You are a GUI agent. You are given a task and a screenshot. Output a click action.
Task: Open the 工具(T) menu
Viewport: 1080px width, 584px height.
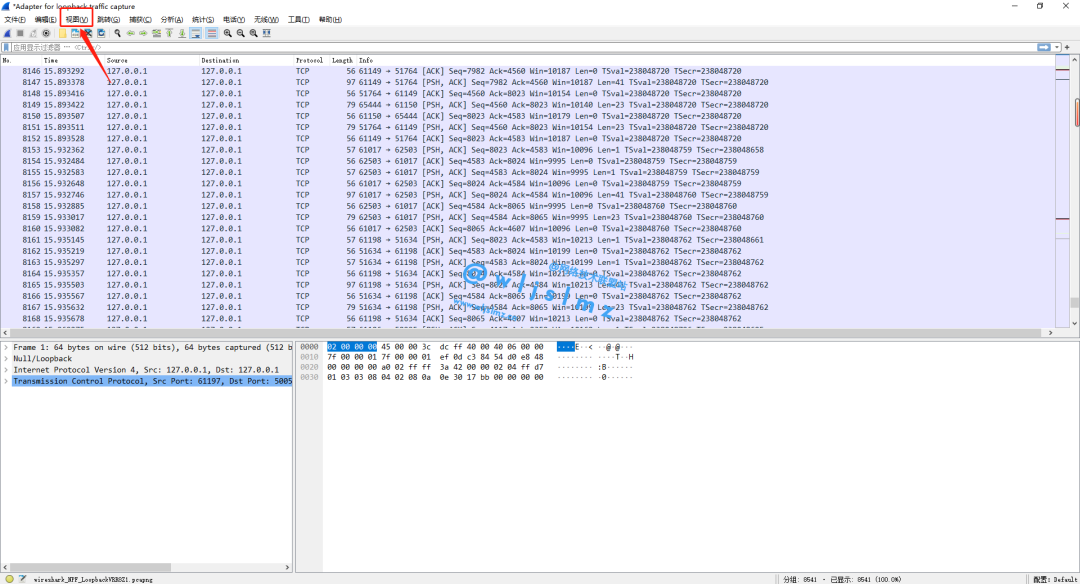298,19
